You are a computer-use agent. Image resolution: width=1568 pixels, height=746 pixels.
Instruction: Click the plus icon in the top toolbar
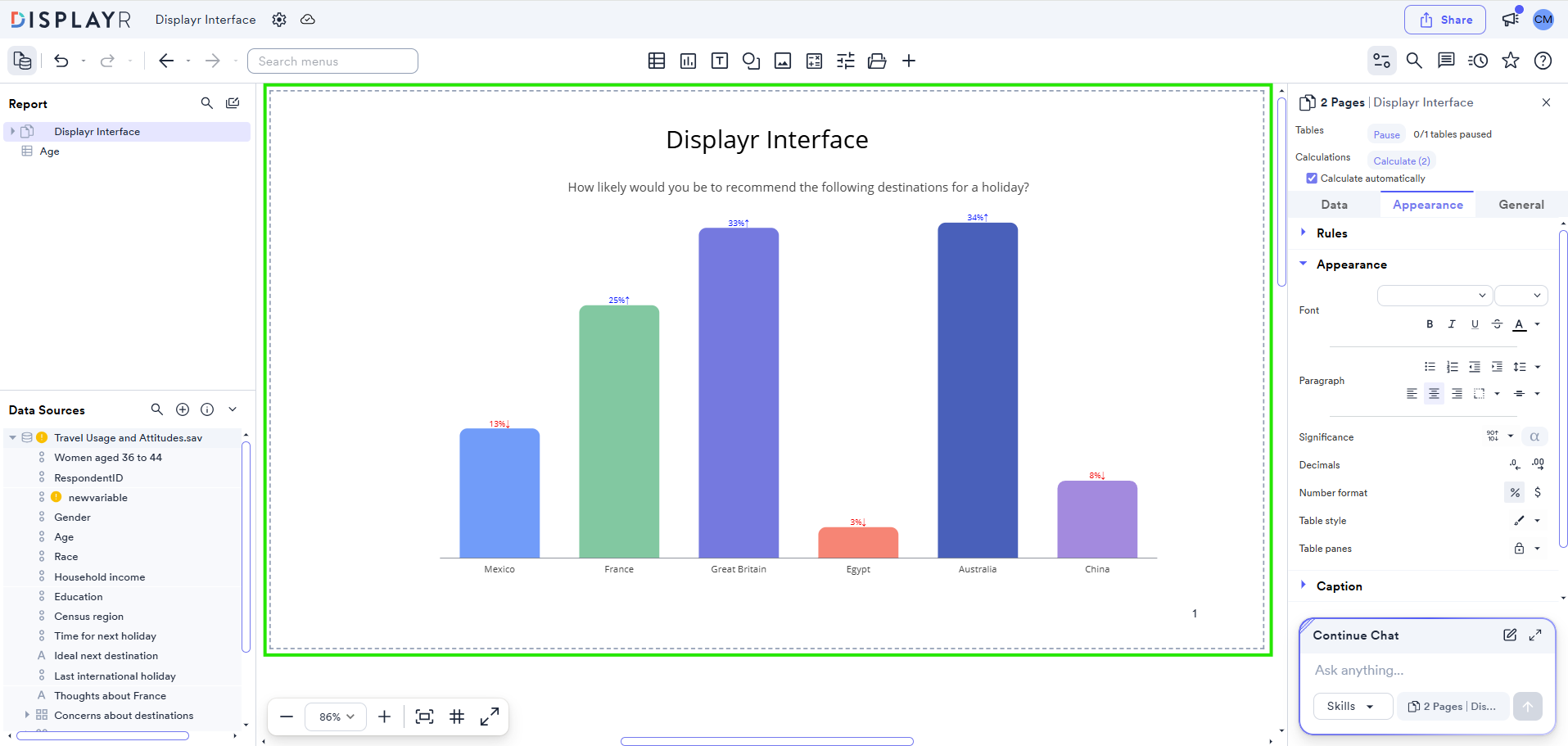[x=909, y=61]
